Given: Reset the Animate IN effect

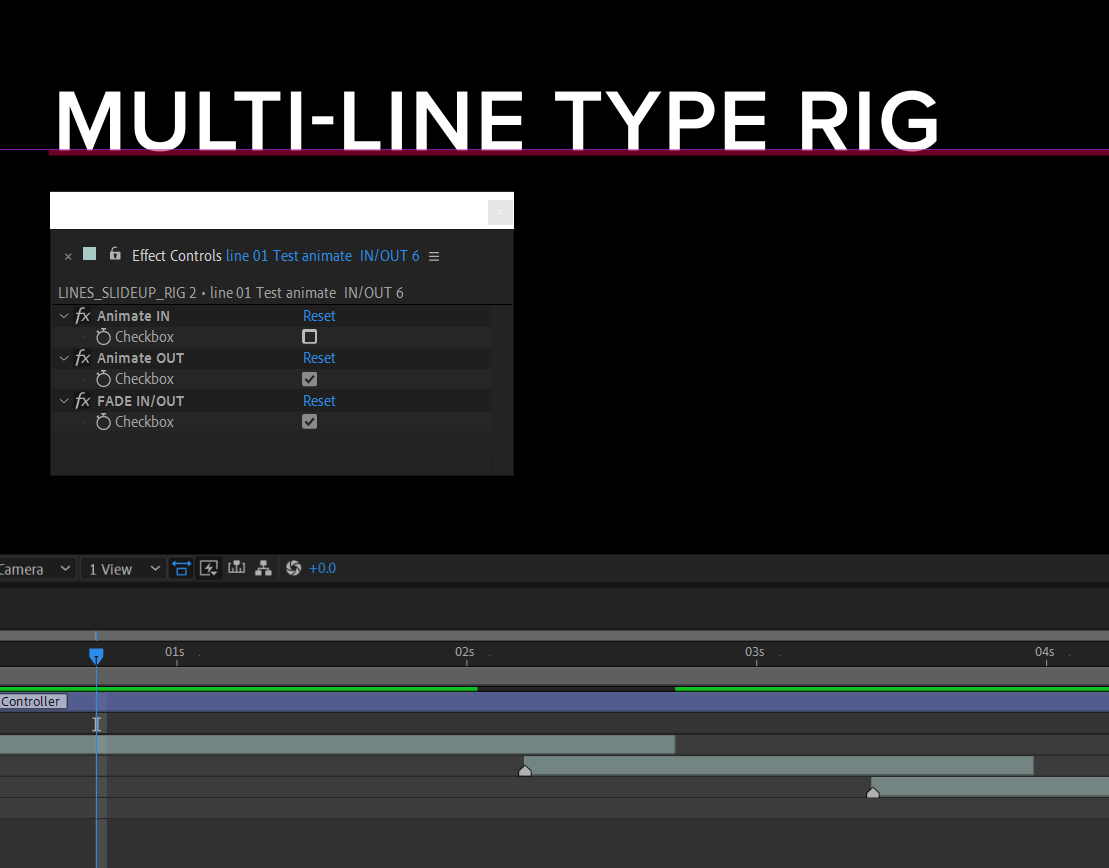Looking at the screenshot, I should [319, 316].
